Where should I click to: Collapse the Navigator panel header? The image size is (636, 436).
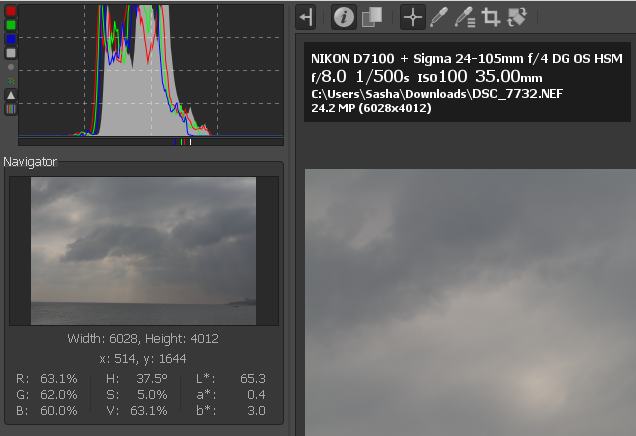click(30, 162)
